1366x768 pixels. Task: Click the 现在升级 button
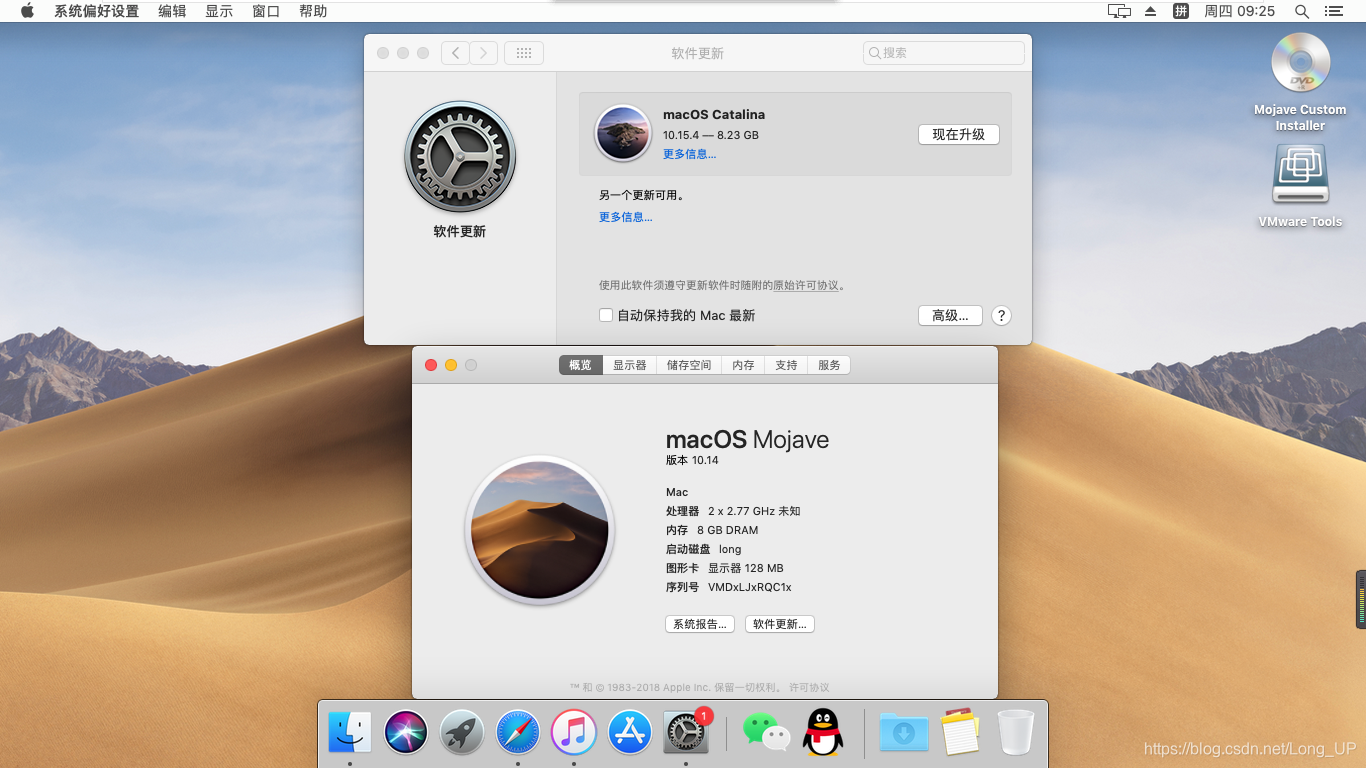(x=959, y=134)
